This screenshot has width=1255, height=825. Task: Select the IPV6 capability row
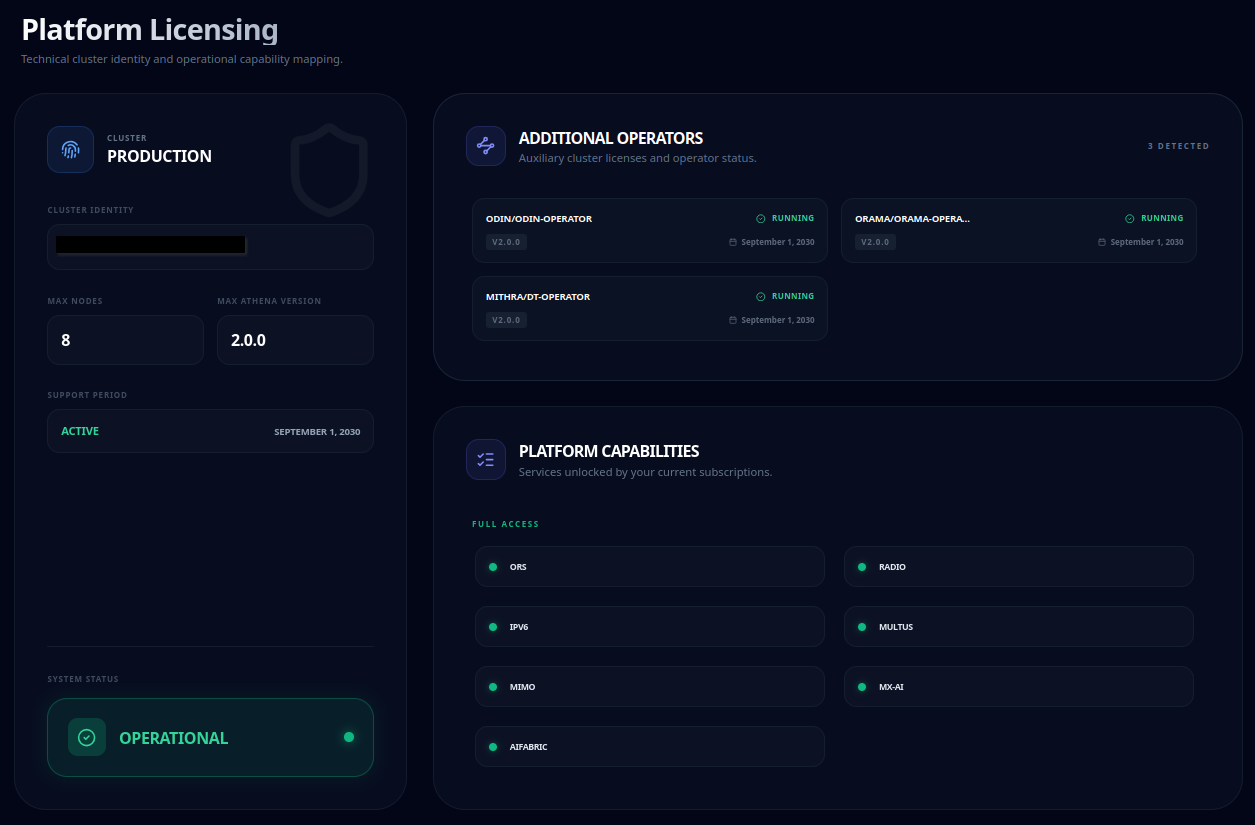(650, 626)
